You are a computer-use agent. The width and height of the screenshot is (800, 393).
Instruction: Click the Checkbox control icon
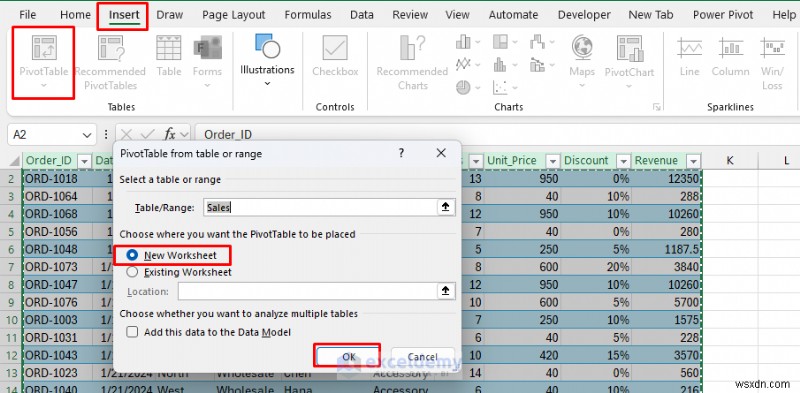tap(335, 48)
